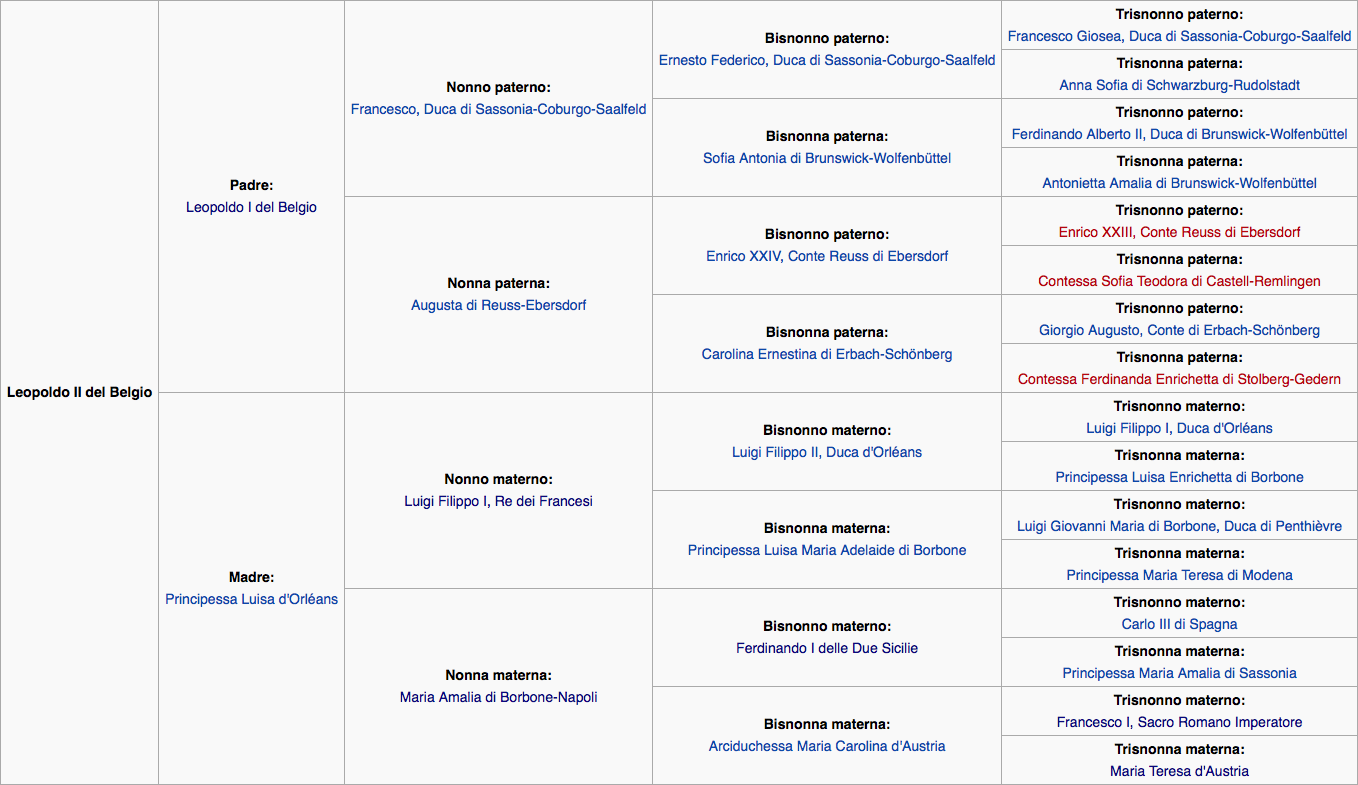1358x785 pixels.
Task: Select Principessa Luisa Maria Adelaide di Borbone
Action: [826, 550]
